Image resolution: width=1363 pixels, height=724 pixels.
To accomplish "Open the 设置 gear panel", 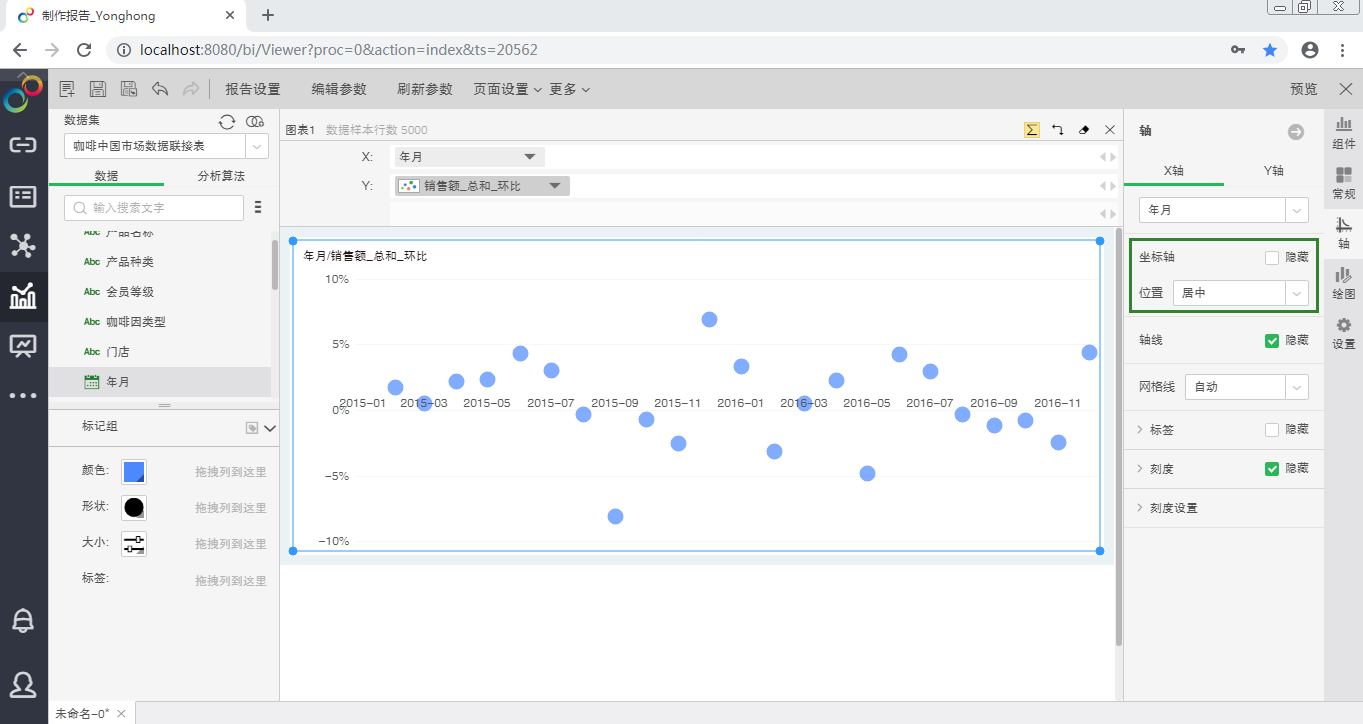I will (1343, 333).
